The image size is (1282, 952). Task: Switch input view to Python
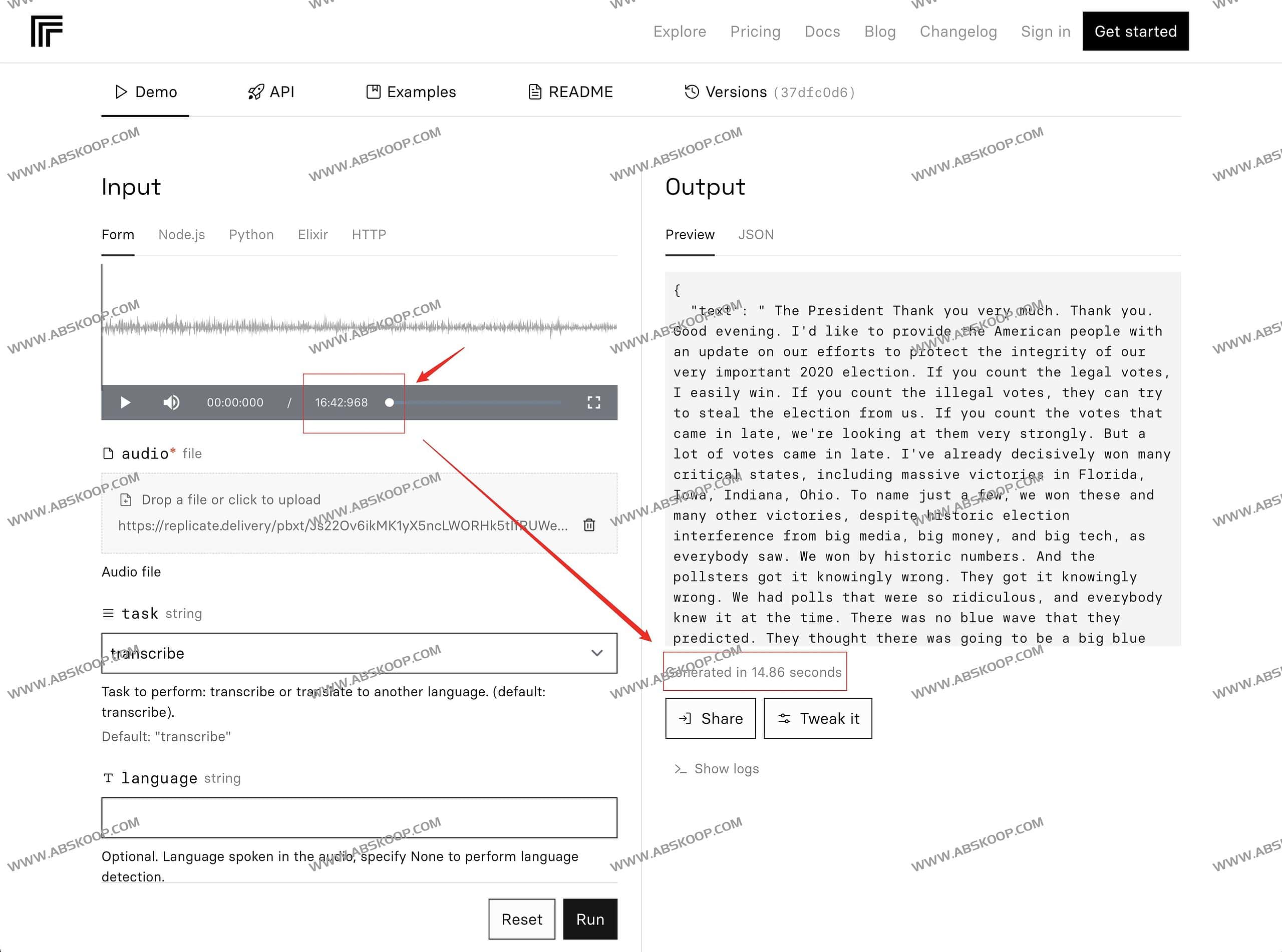tap(251, 235)
